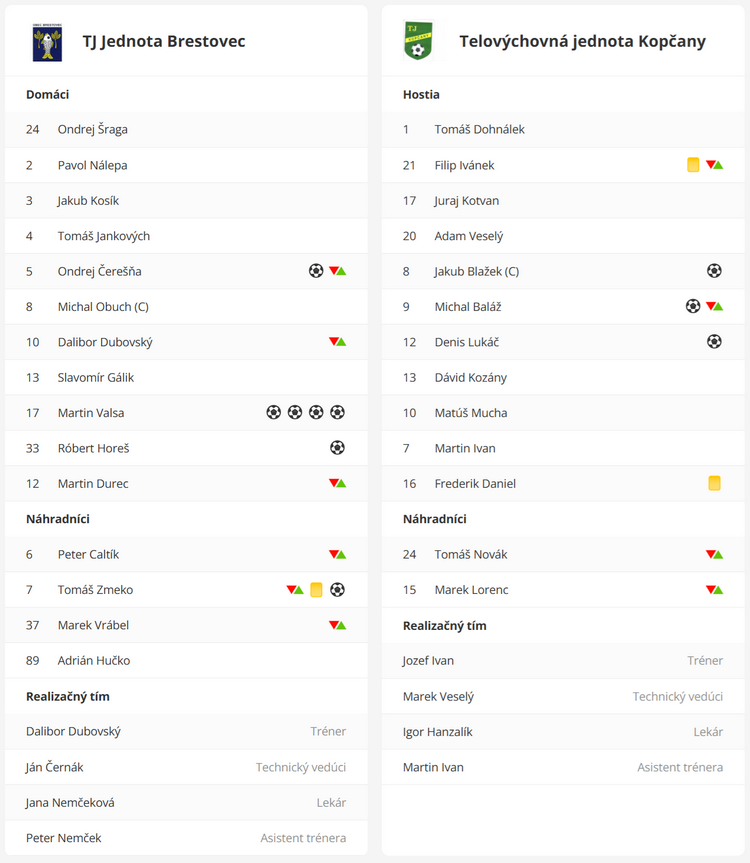
Task: Click Michal Obuch (C) captain name
Action: click(x=103, y=307)
